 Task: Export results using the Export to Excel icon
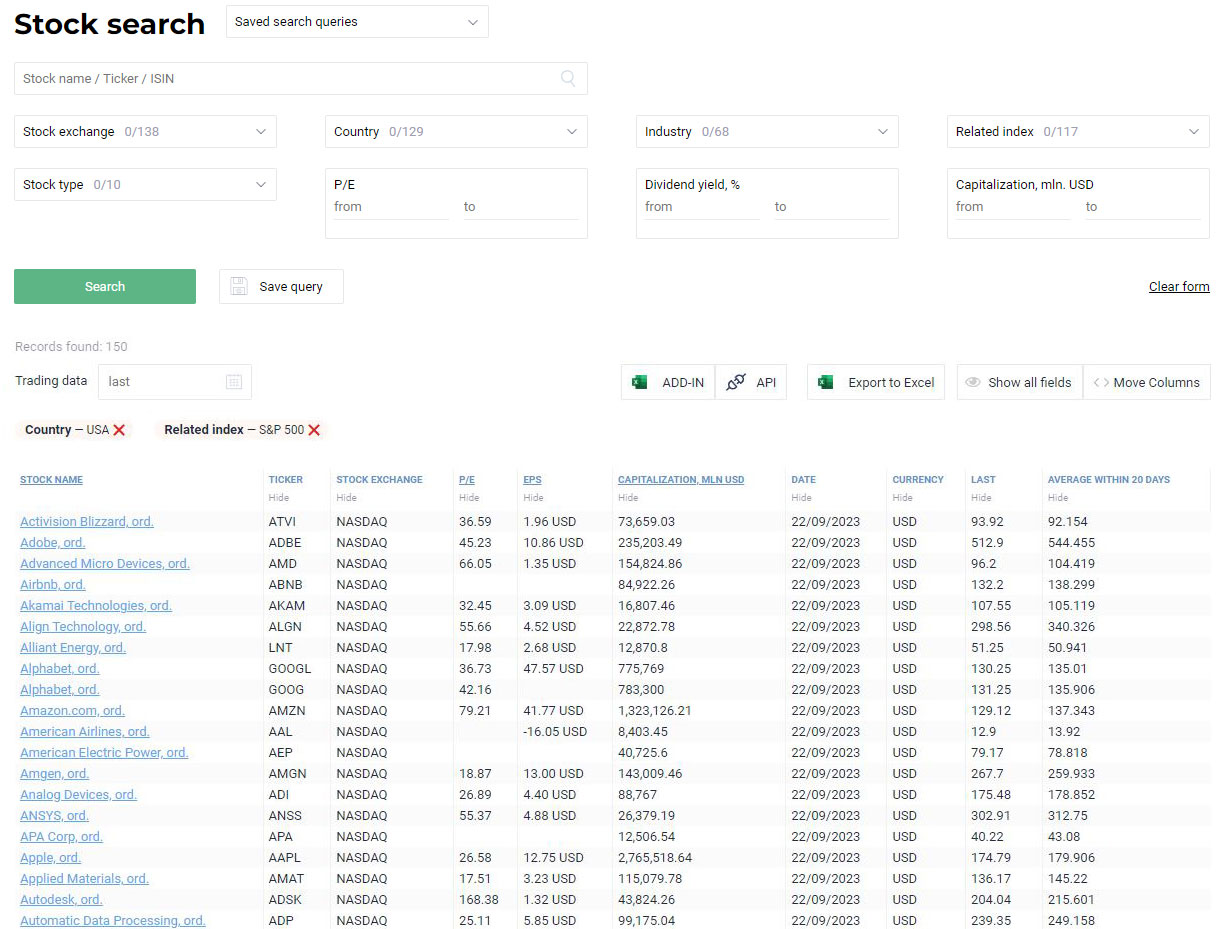[x=826, y=382]
